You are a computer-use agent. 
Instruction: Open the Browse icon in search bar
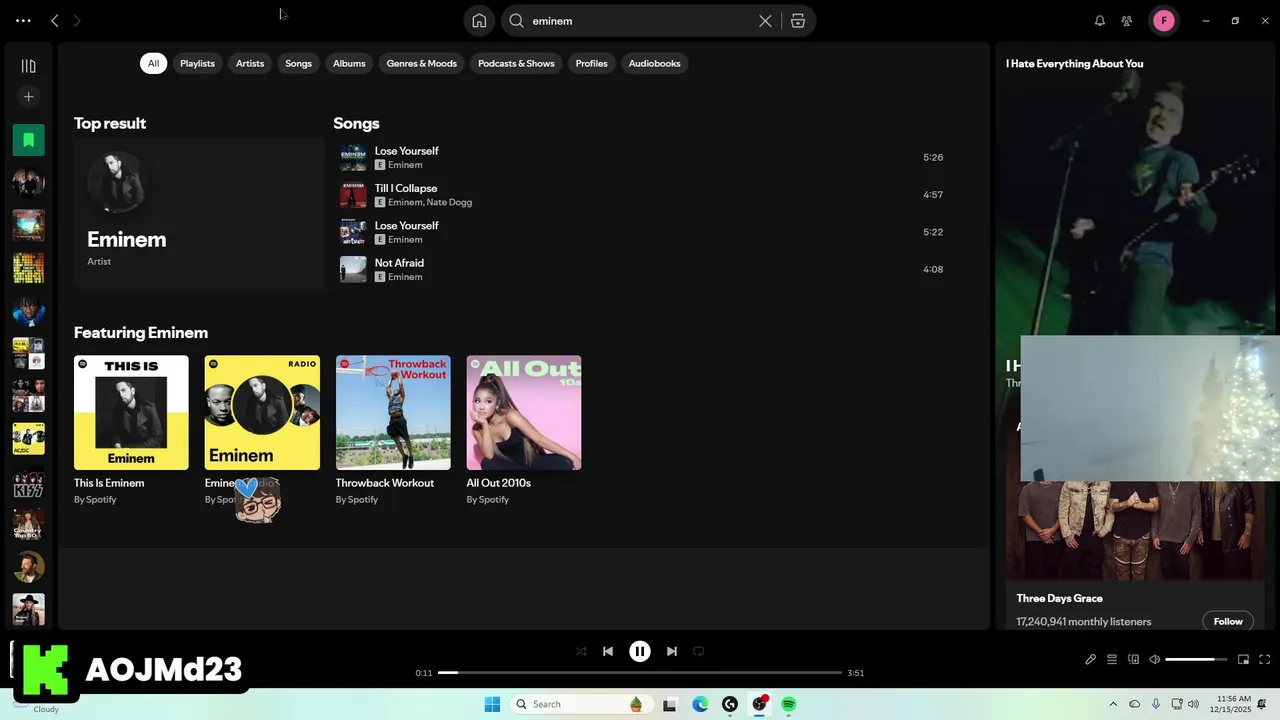tap(798, 20)
